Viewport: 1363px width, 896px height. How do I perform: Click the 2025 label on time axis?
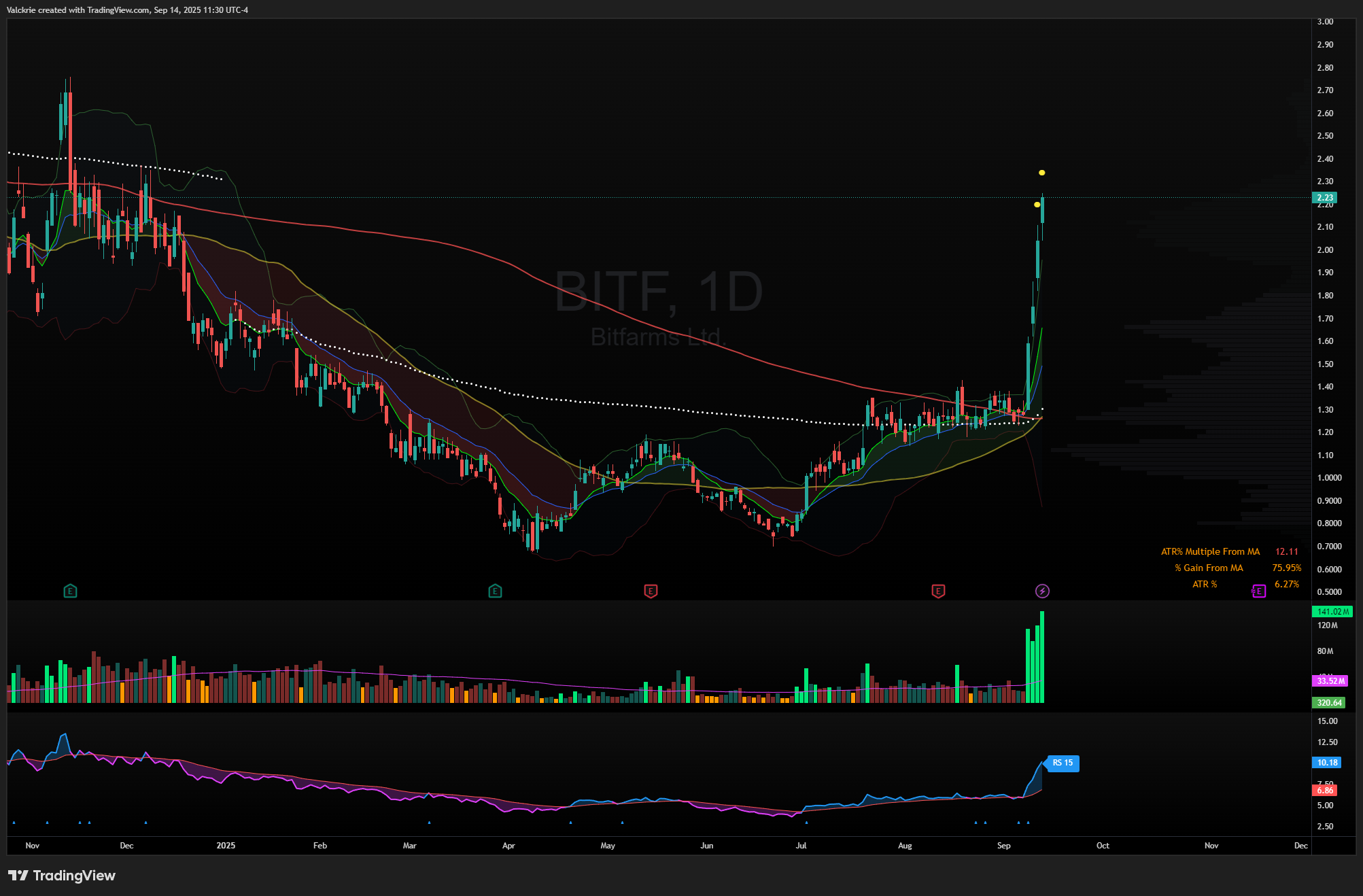tap(226, 846)
